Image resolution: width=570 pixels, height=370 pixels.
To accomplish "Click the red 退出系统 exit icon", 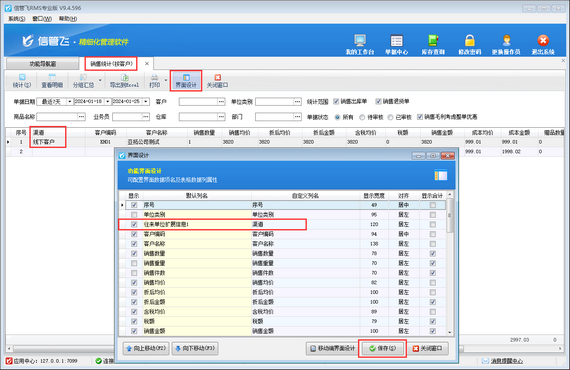I will [x=543, y=40].
